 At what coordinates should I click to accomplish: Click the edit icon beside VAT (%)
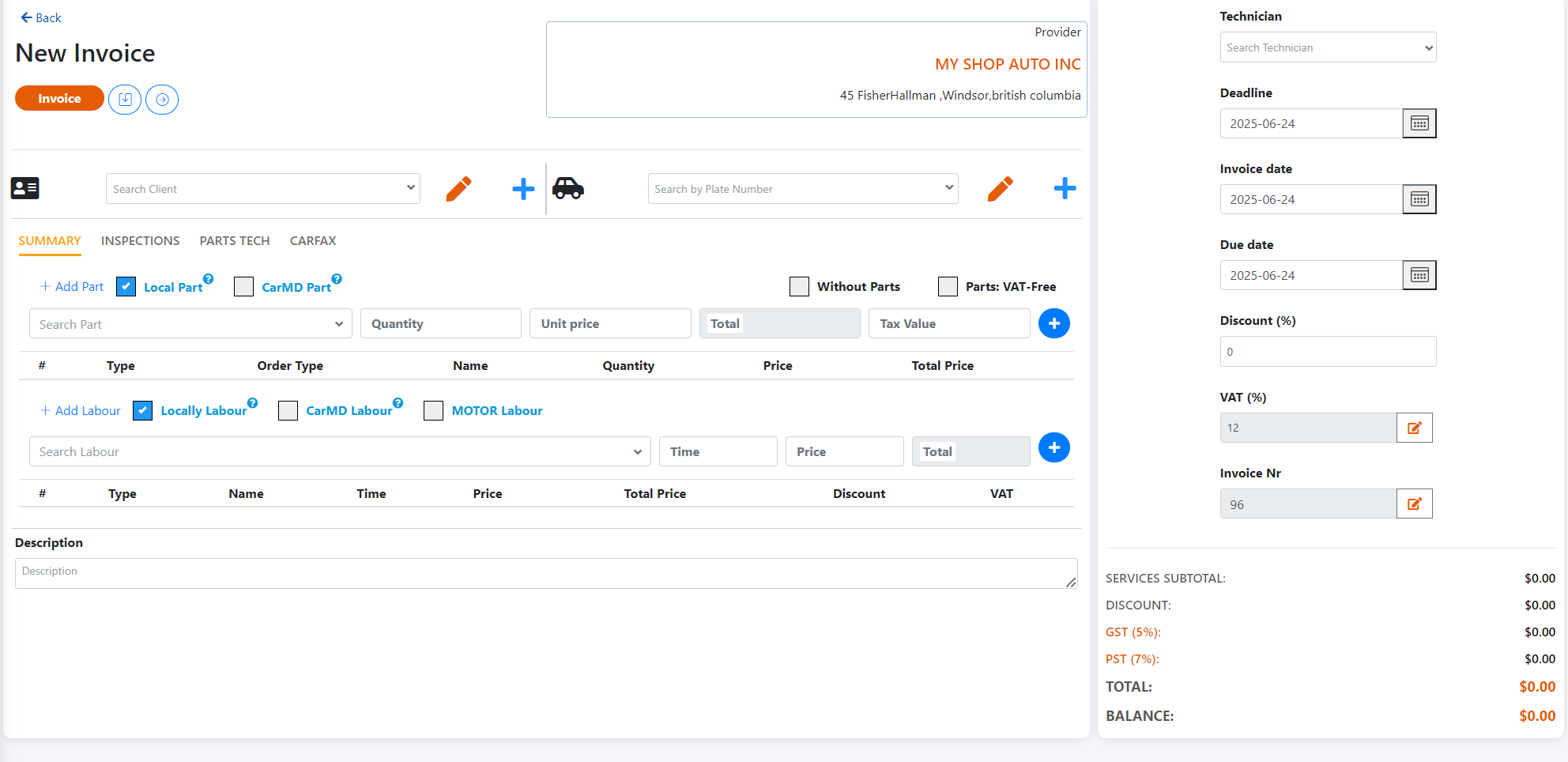pyautogui.click(x=1414, y=428)
